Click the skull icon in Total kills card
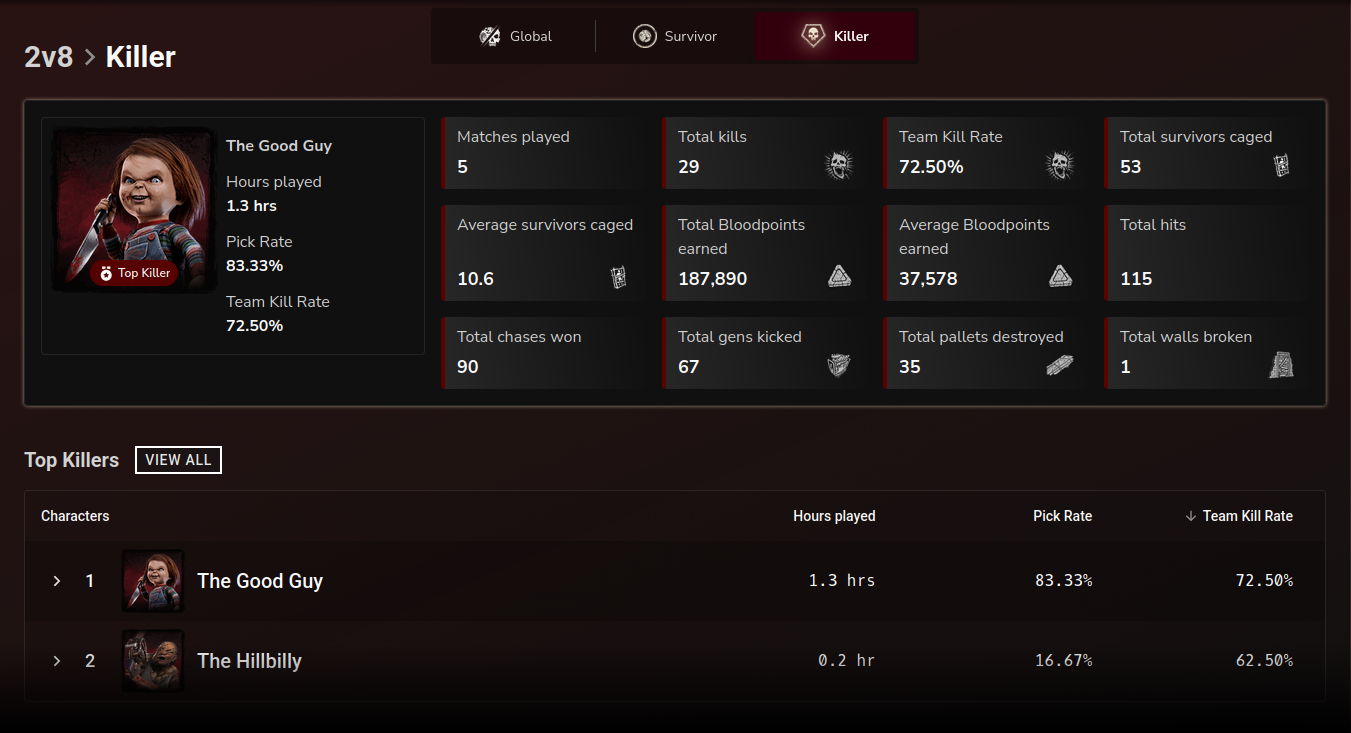 (x=839, y=165)
